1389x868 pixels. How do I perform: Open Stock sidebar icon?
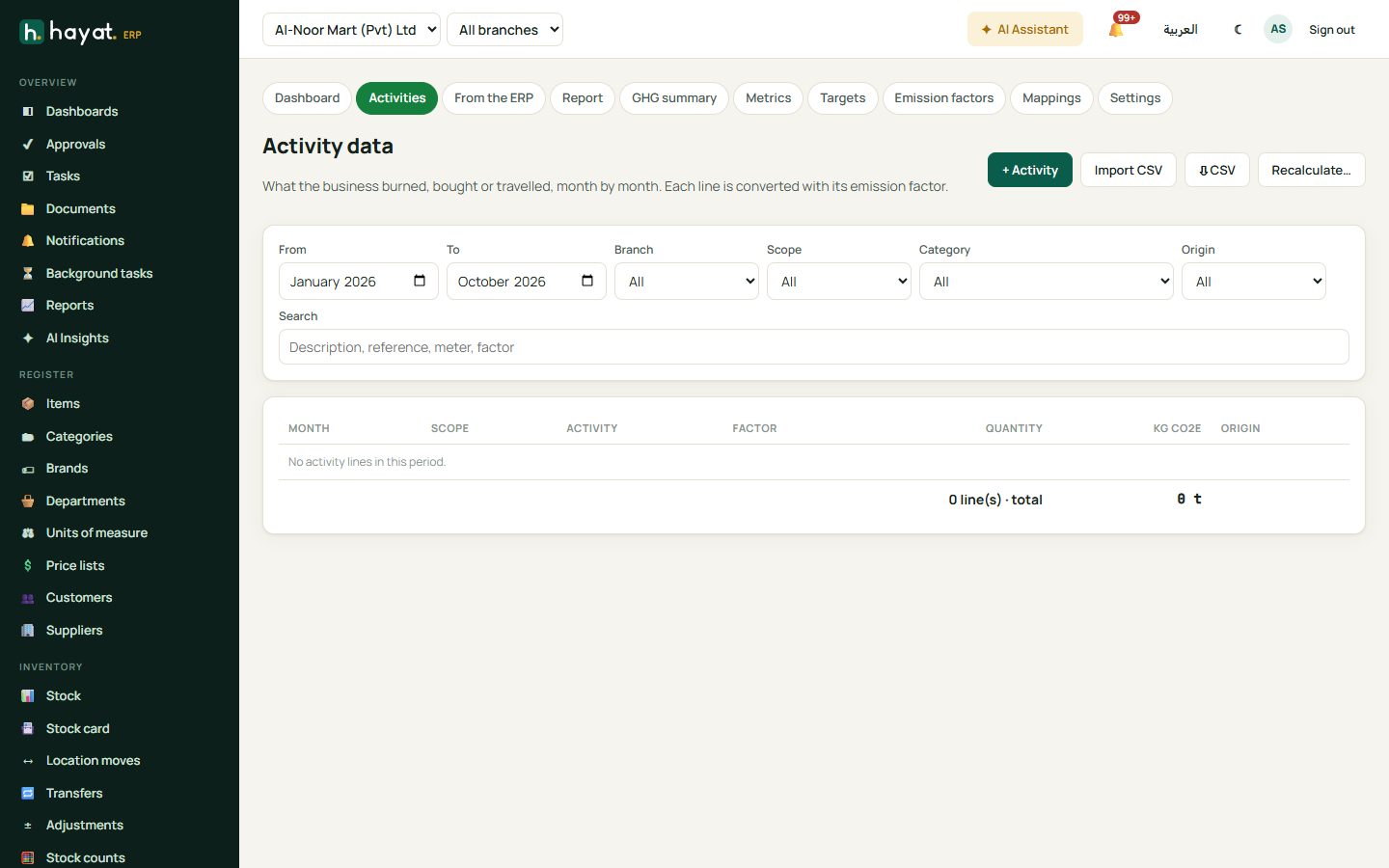(x=28, y=696)
